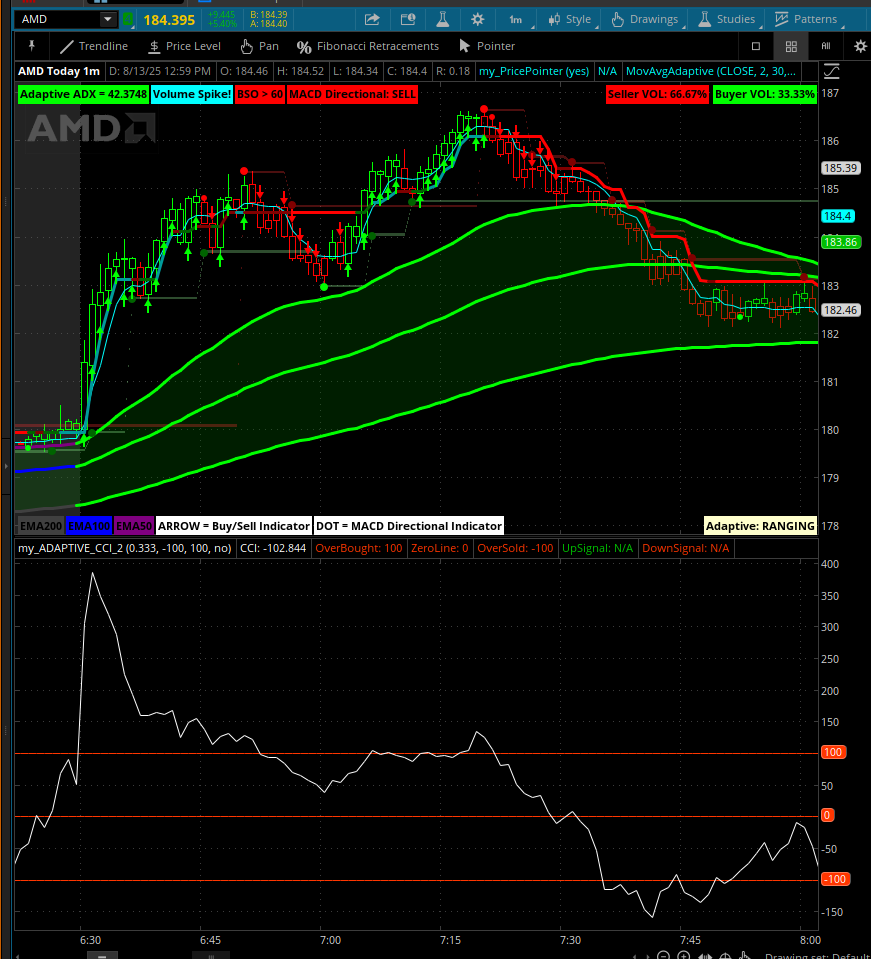Select the Trendline drawing tool
Image resolution: width=871 pixels, height=959 pixels.
tap(93, 46)
